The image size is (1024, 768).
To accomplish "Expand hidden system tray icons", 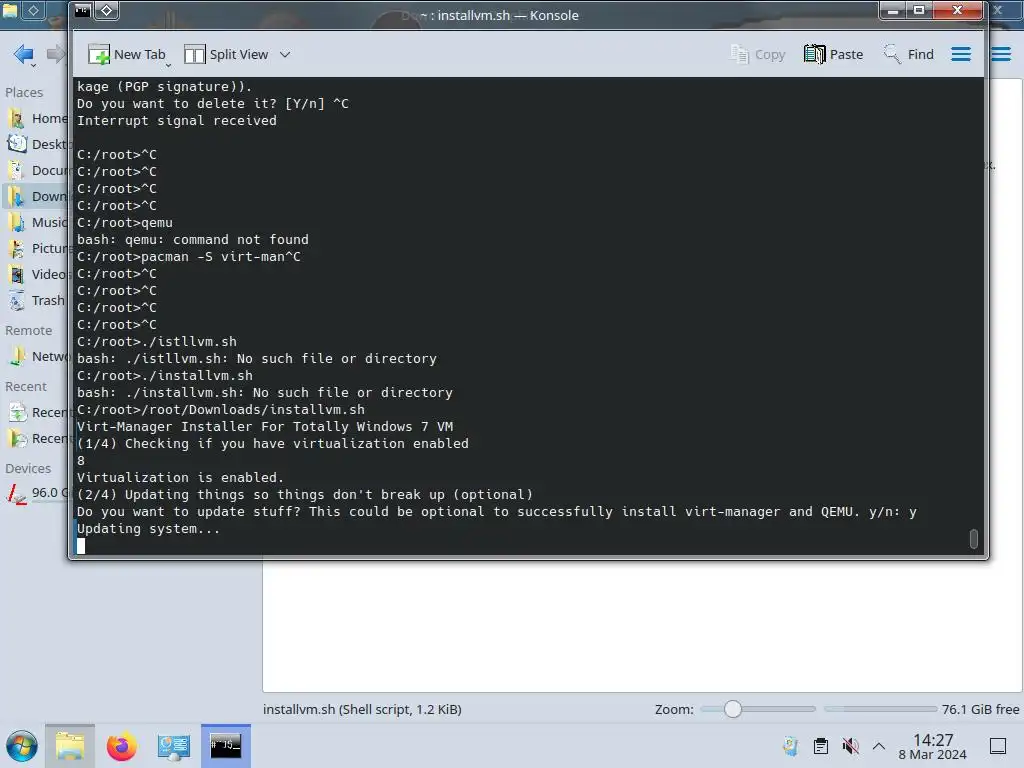I will click(879, 746).
